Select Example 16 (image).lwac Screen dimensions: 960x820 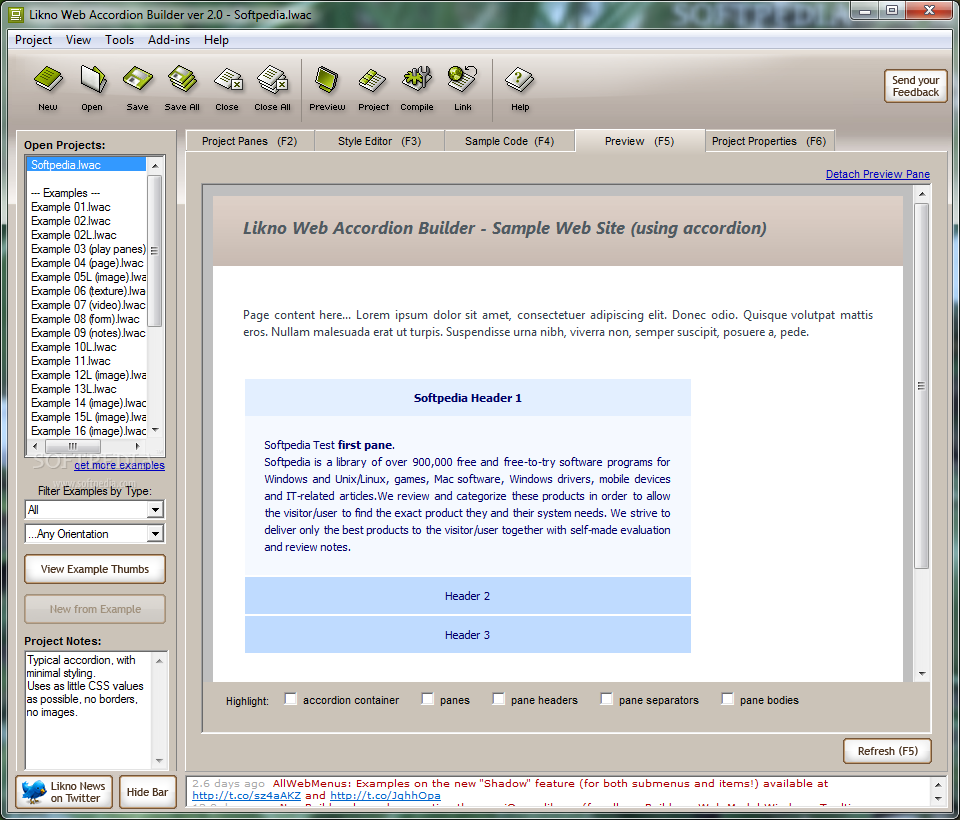click(88, 431)
